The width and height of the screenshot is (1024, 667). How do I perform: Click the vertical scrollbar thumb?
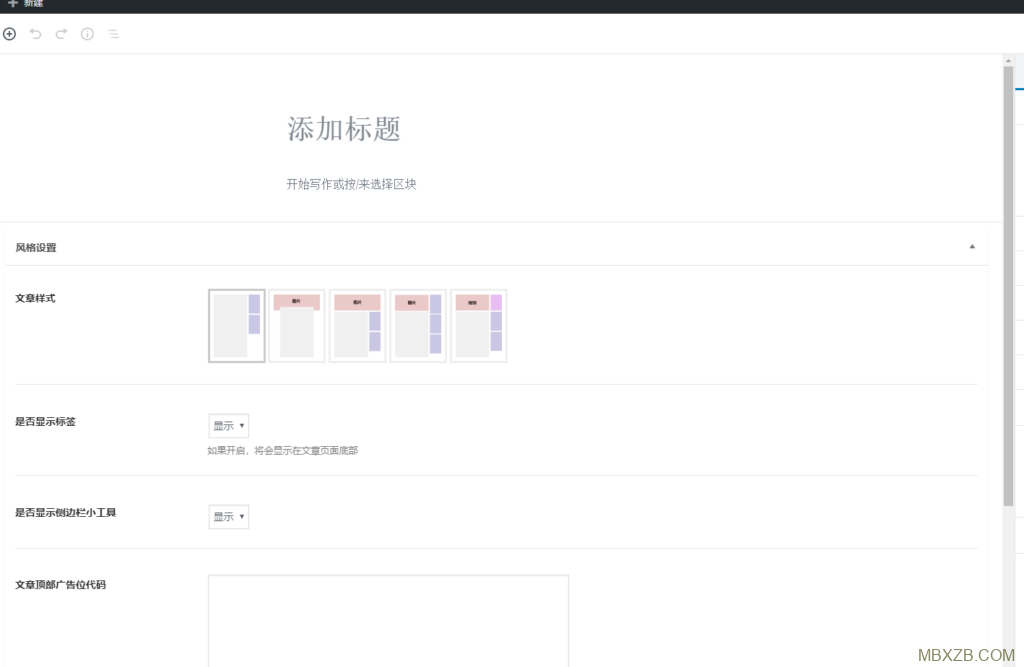(1008, 285)
